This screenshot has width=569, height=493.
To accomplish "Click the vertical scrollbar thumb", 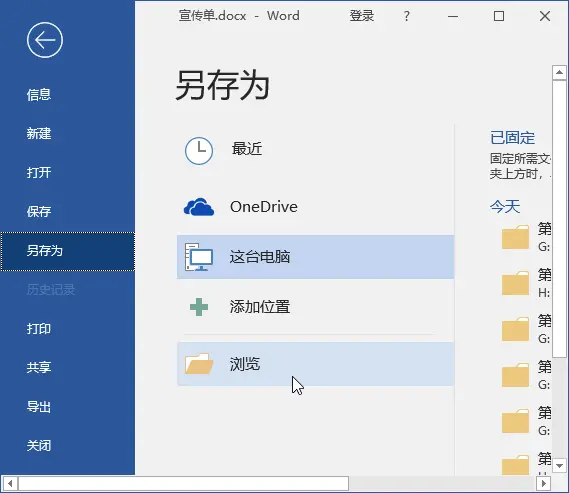I will click(559, 219).
